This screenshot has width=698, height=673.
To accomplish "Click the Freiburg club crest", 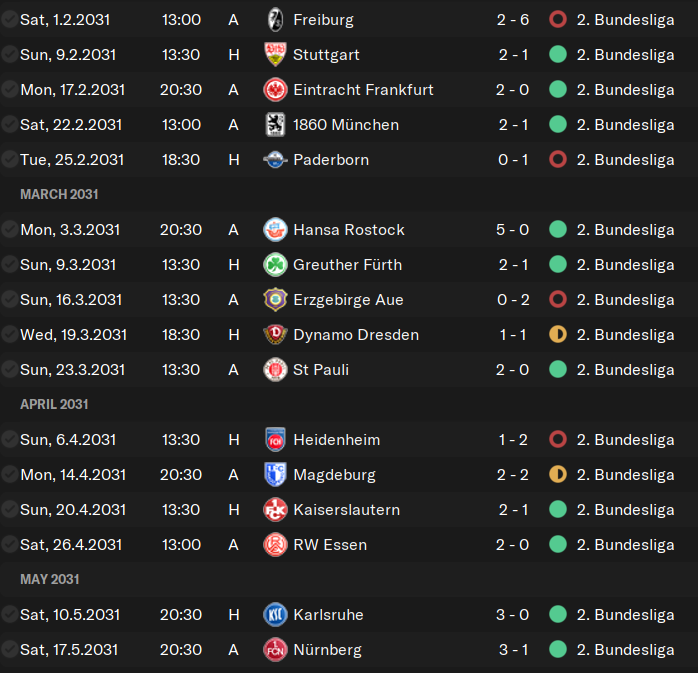I will click(276, 20).
